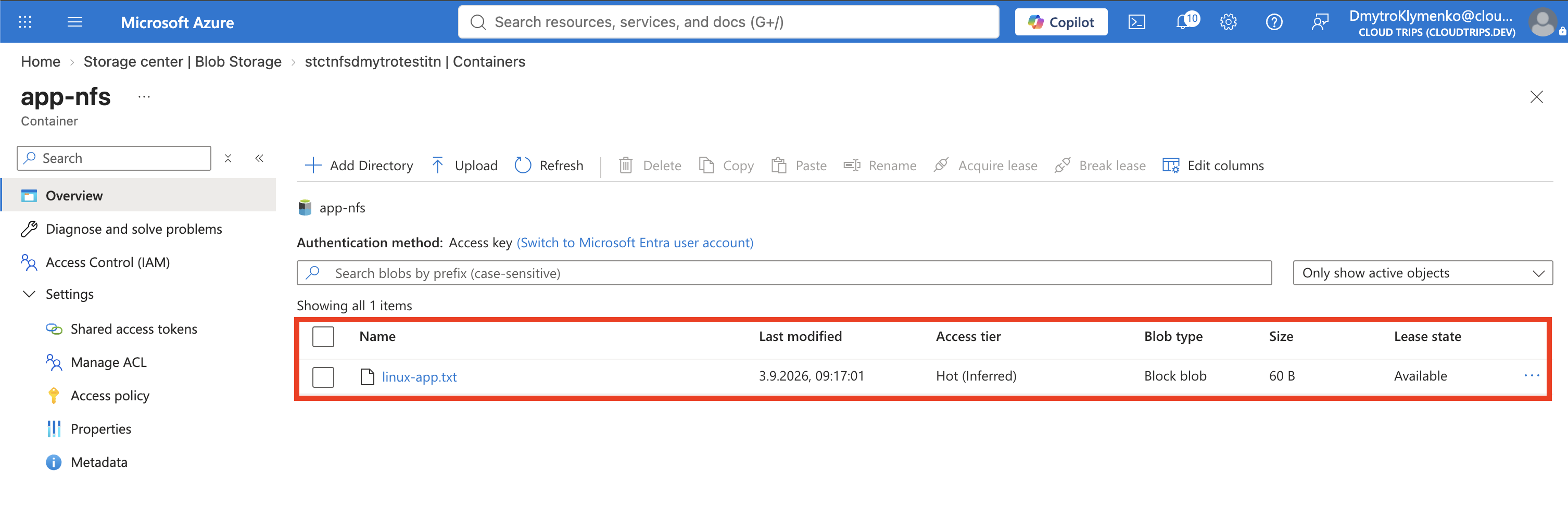
Task: Close the app-nfs container blade
Action: pos(1536,97)
